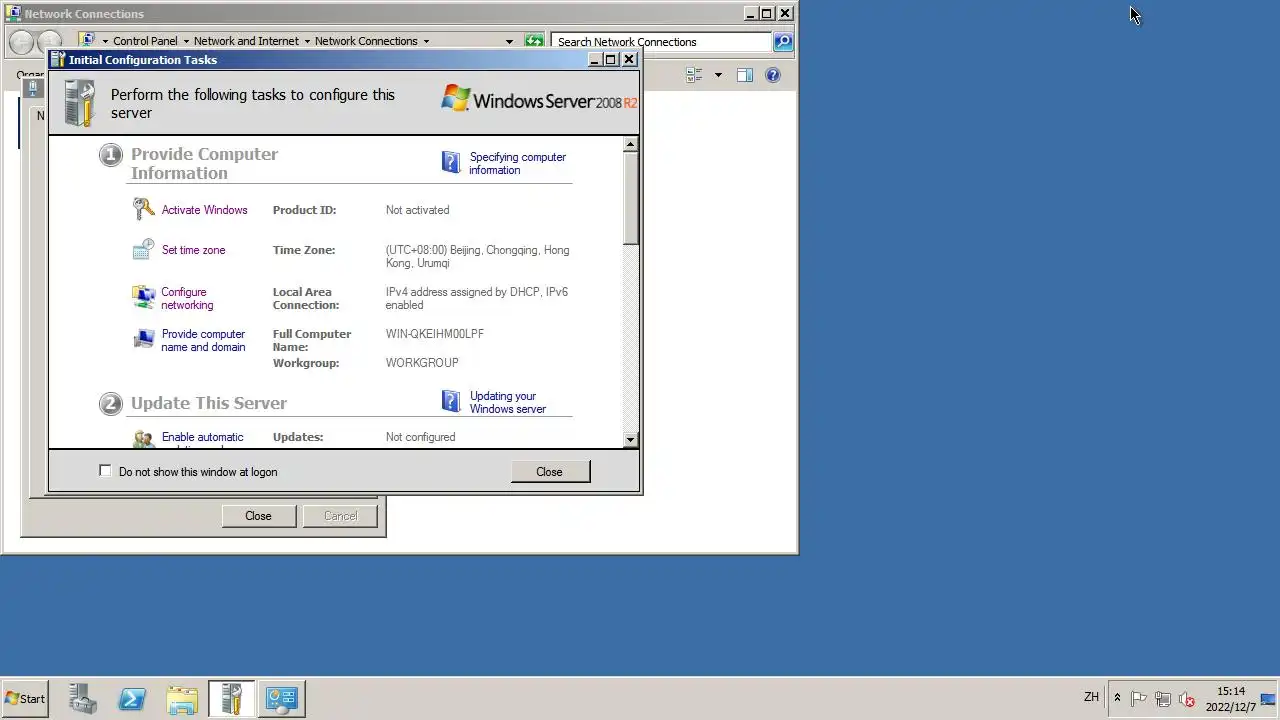
Task: Click the refresh icon beside address bar
Action: pyautogui.click(x=535, y=41)
